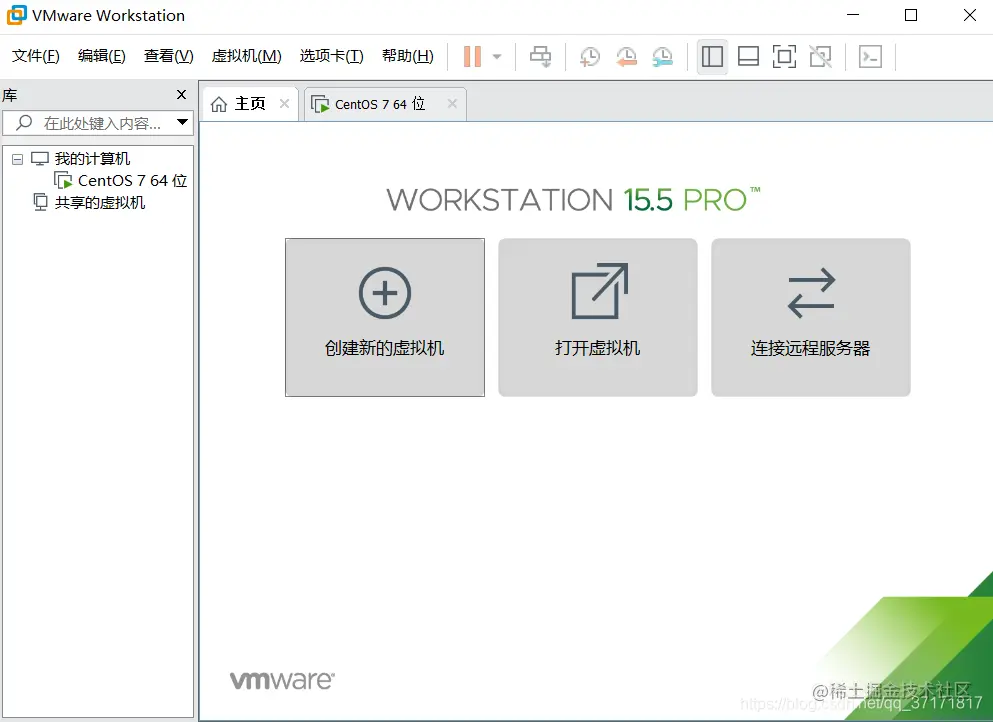The height and width of the screenshot is (722, 993).
Task: Open the 文件(F) menu
Action: click(35, 56)
